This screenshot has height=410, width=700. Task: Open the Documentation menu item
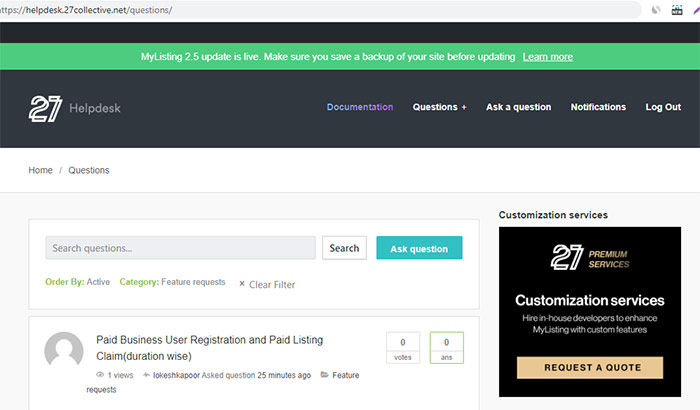pyautogui.click(x=360, y=107)
